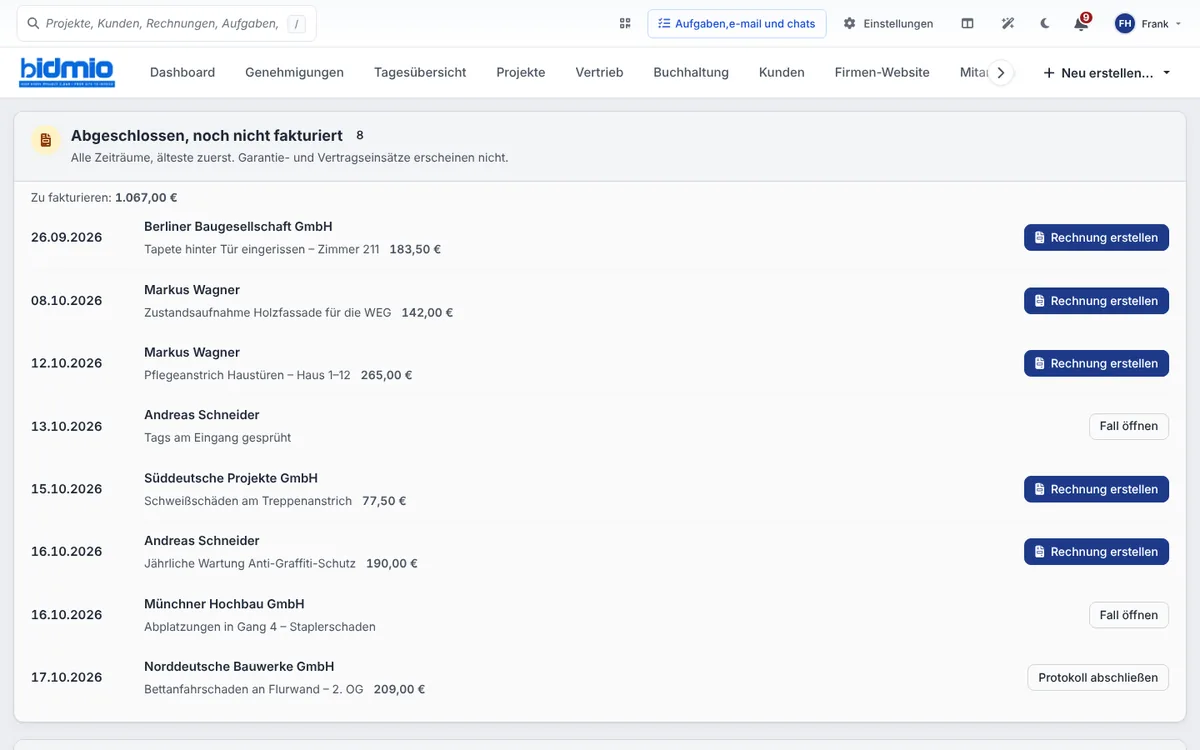Click Protokoll abschließen for Norddeutsche Bauwerke
Viewport: 1200px width, 750px height.
tap(1098, 677)
